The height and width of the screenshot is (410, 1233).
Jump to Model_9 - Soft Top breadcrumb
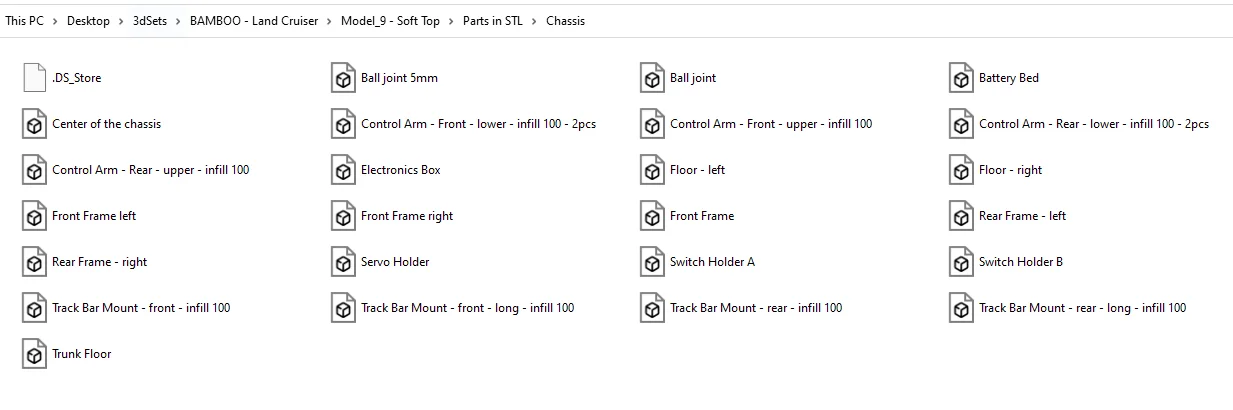tap(390, 21)
